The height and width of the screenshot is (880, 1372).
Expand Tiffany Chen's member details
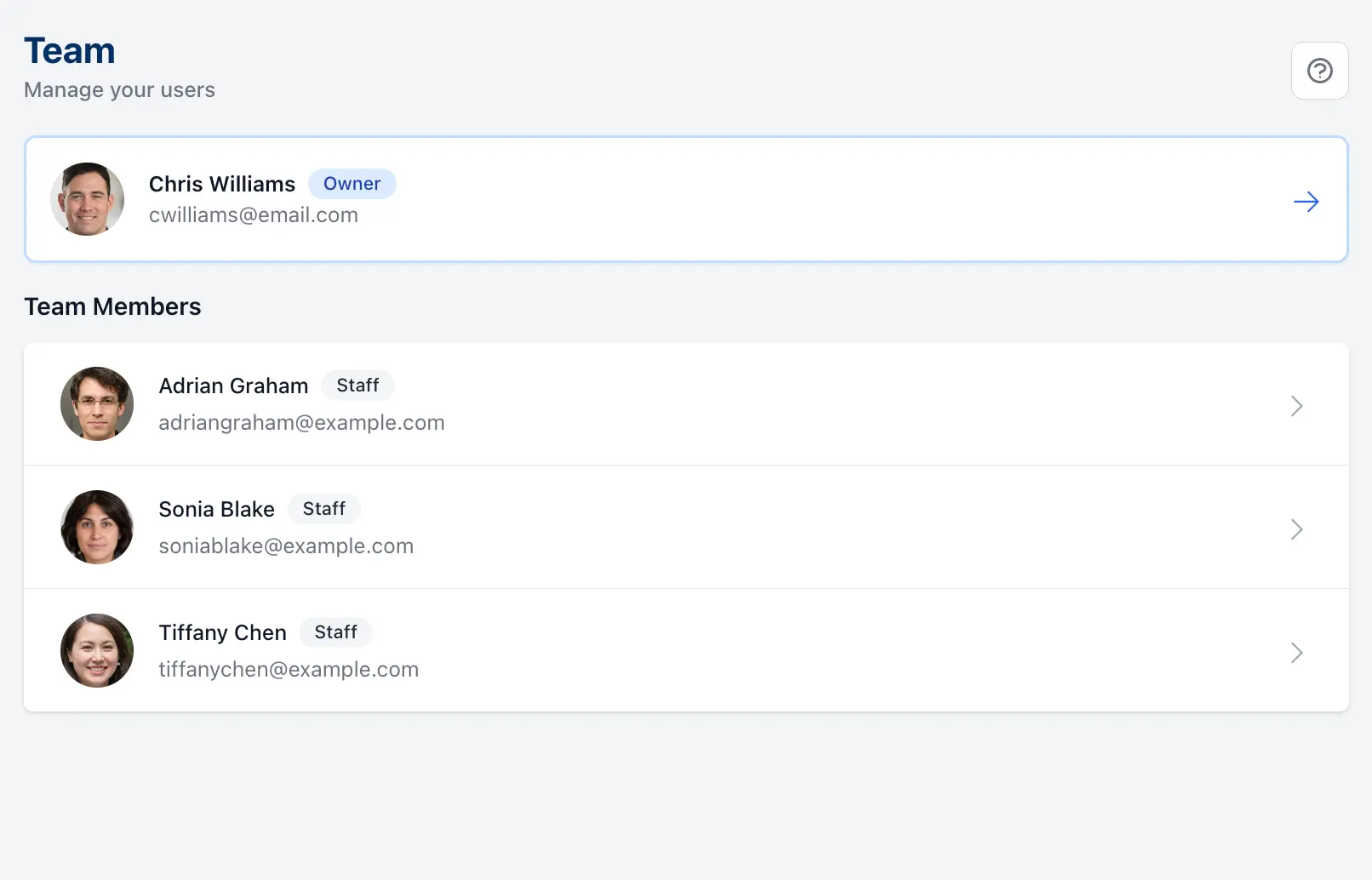coord(1296,653)
